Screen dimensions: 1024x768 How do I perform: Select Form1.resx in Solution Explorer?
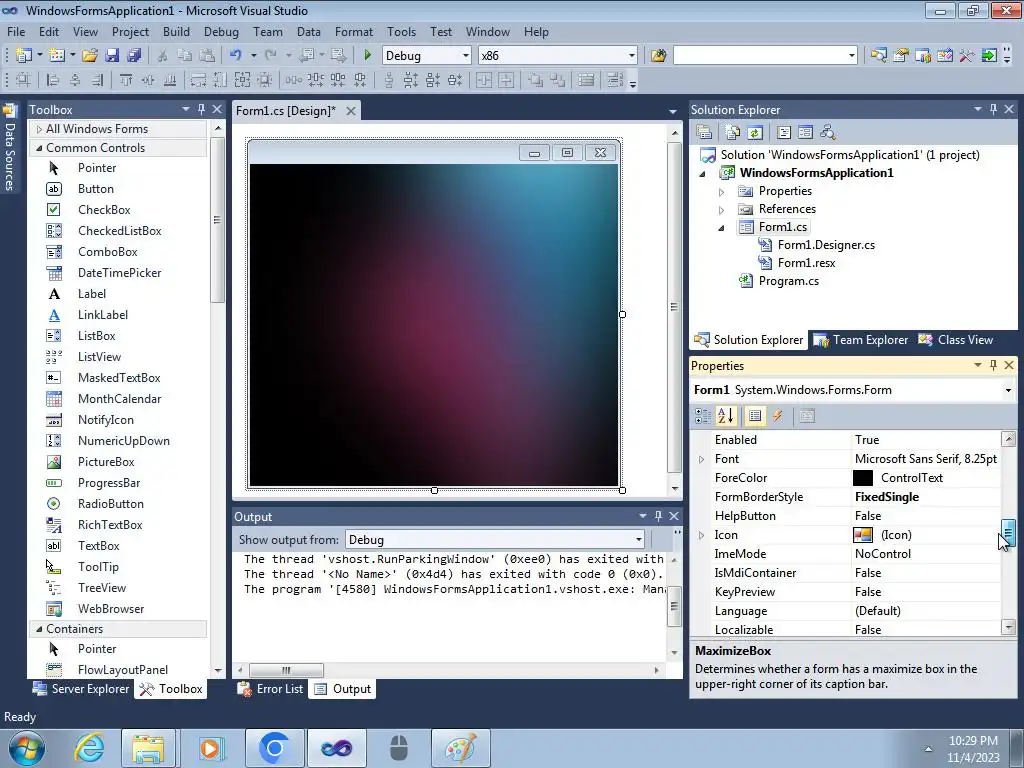(806, 263)
